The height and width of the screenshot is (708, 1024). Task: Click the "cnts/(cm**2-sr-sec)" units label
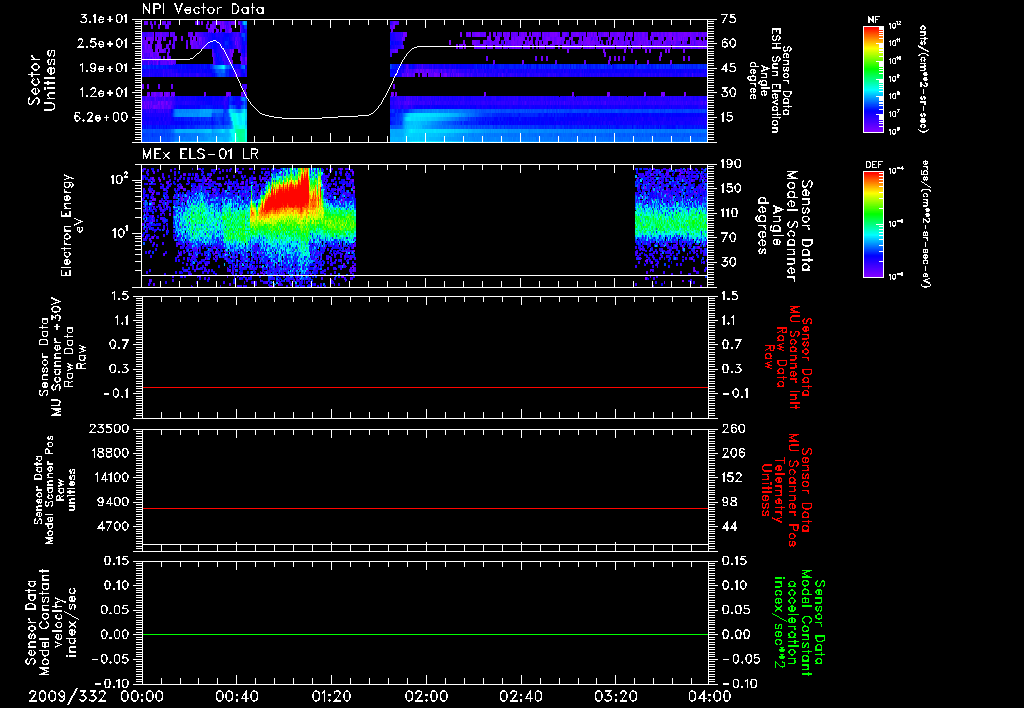pos(923,78)
